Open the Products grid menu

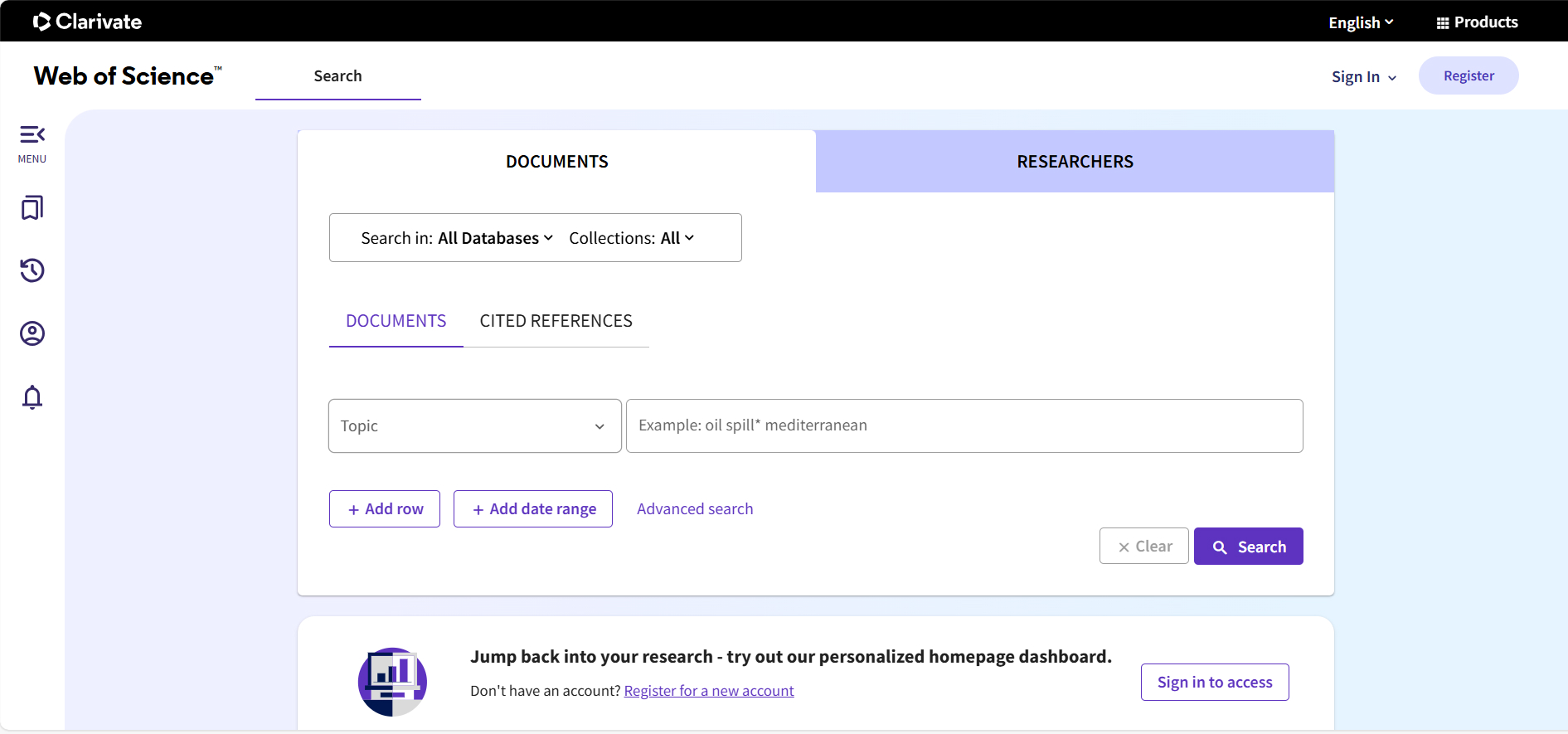[1477, 22]
